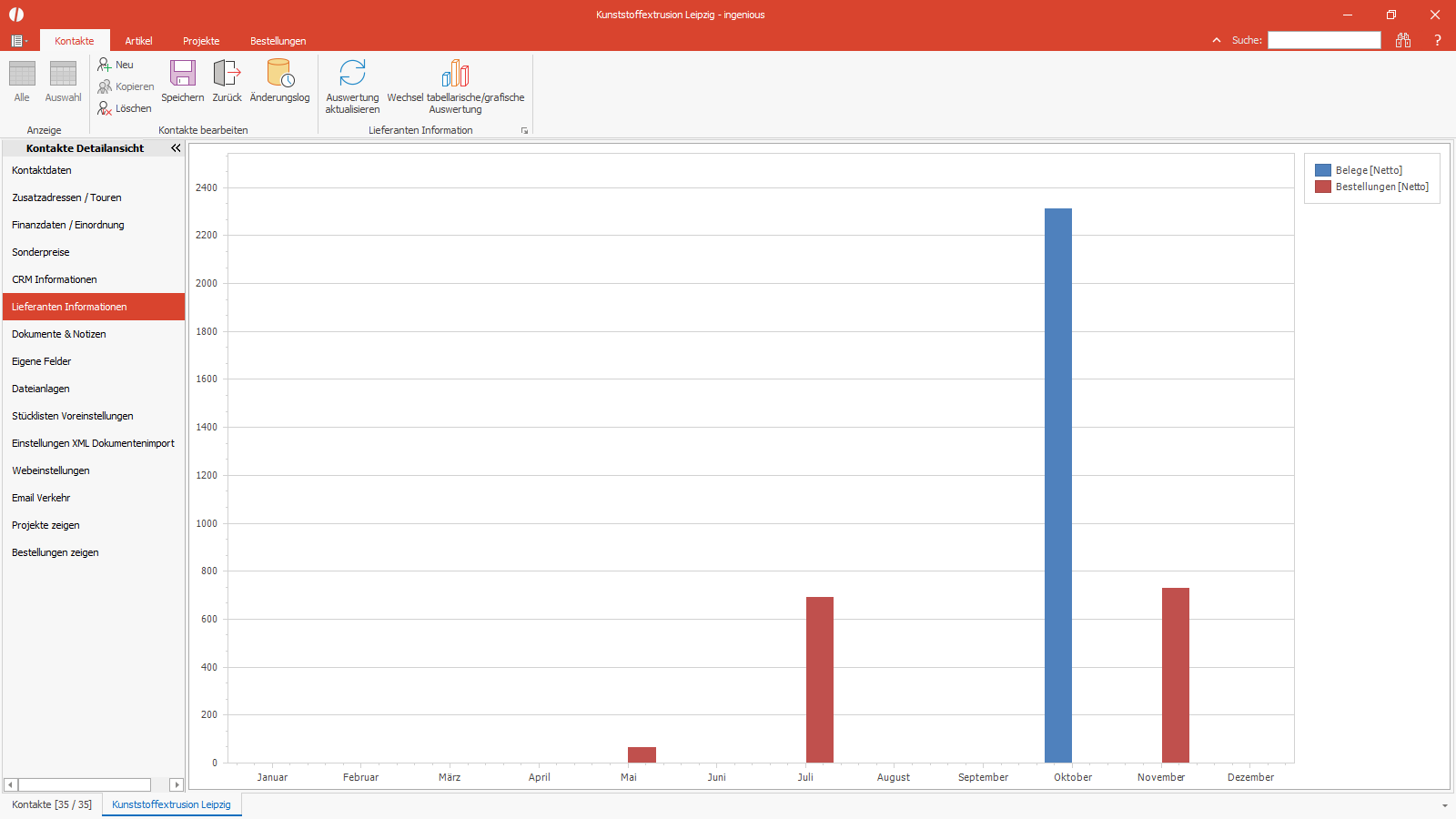Click the Zurück icon in ribbon
The width and height of the screenshot is (1456, 819).
tap(227, 74)
